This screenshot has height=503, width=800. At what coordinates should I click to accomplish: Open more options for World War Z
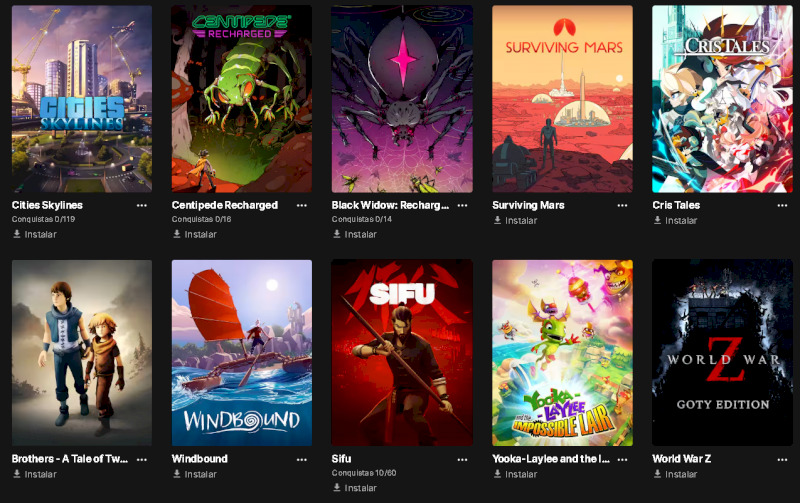click(783, 459)
